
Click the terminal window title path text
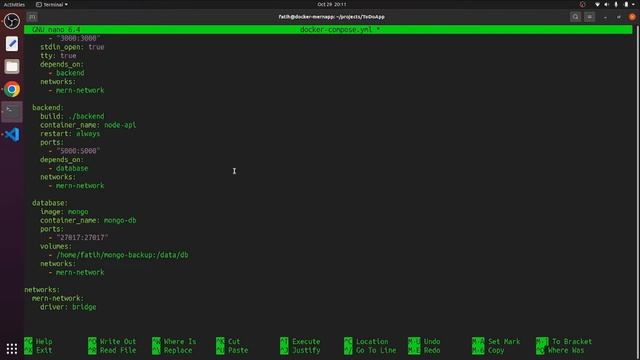pos(331,17)
